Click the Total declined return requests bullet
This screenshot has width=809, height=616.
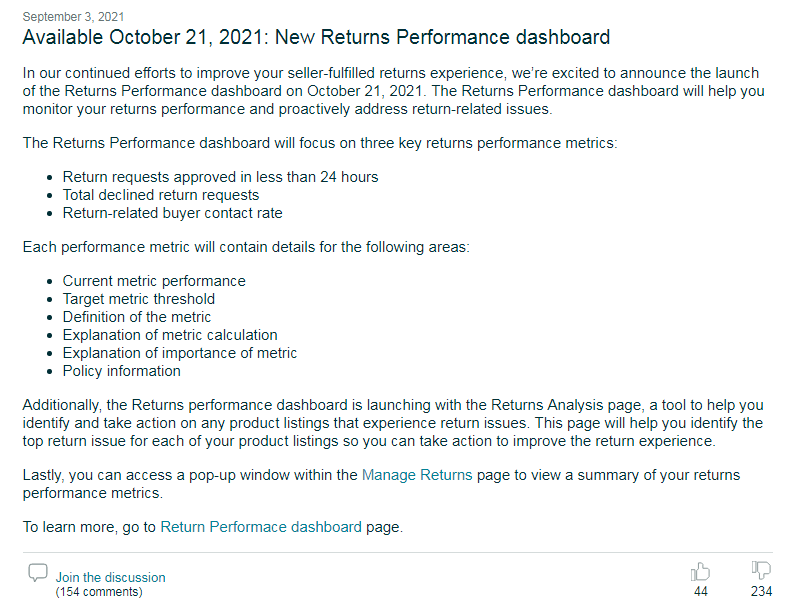(161, 195)
